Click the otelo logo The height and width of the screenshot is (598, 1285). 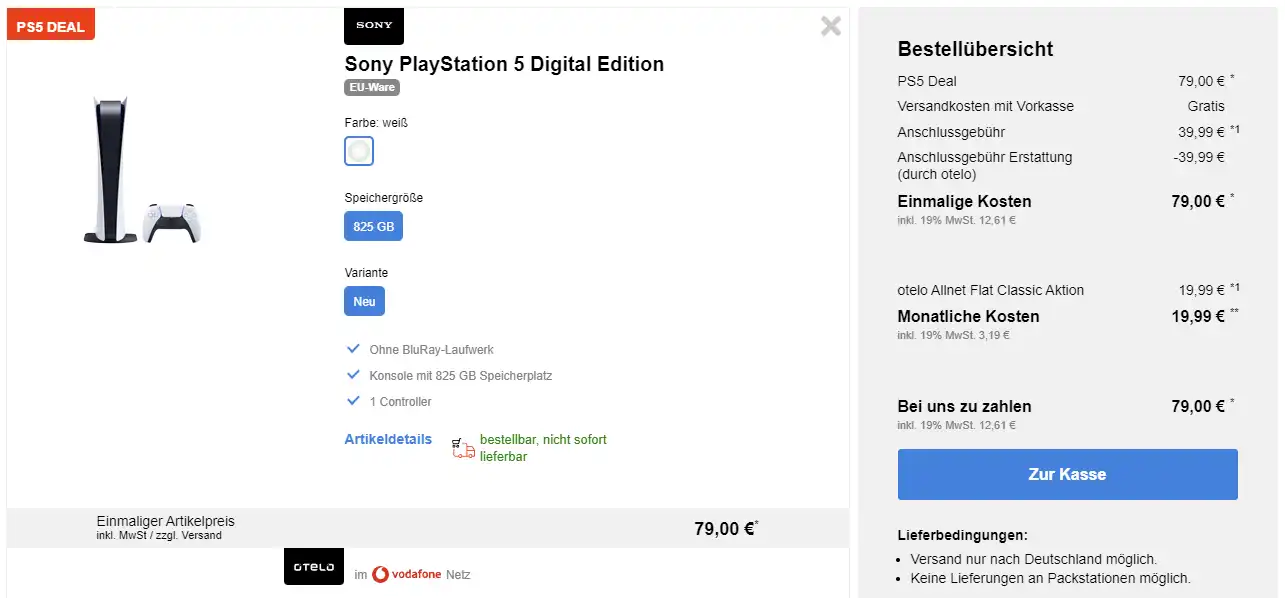coord(314,567)
